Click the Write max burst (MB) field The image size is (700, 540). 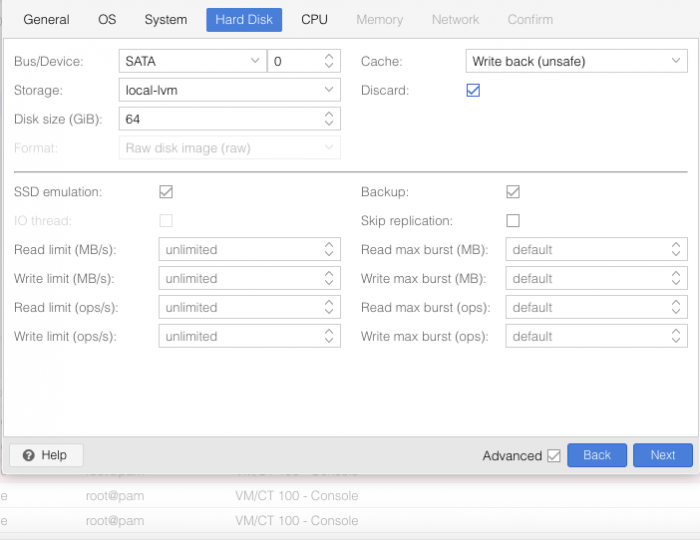point(588,279)
